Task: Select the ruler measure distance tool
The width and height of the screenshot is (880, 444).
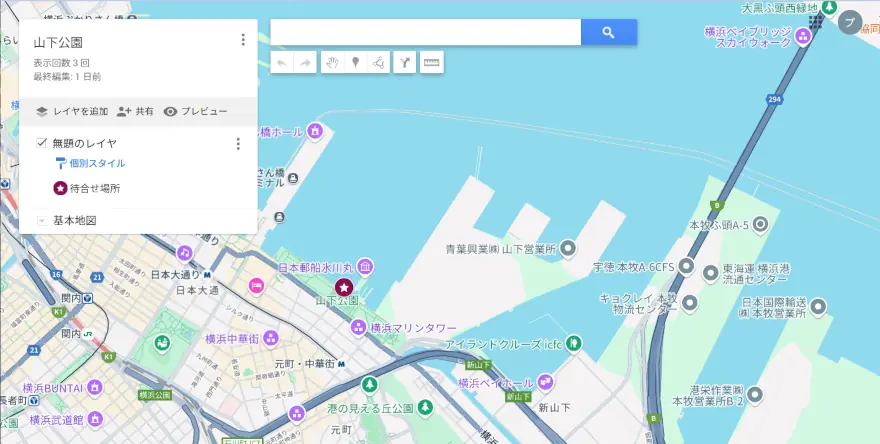Action: point(432,63)
